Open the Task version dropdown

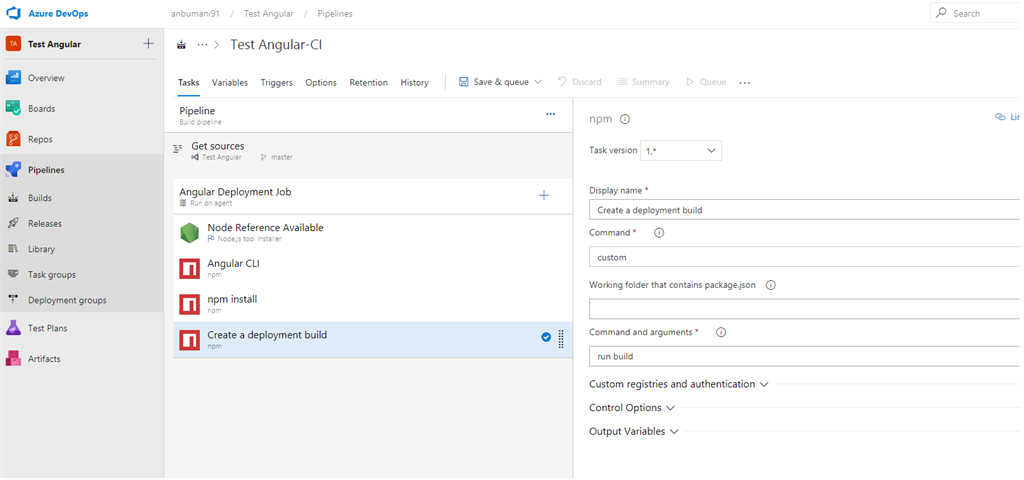681,150
